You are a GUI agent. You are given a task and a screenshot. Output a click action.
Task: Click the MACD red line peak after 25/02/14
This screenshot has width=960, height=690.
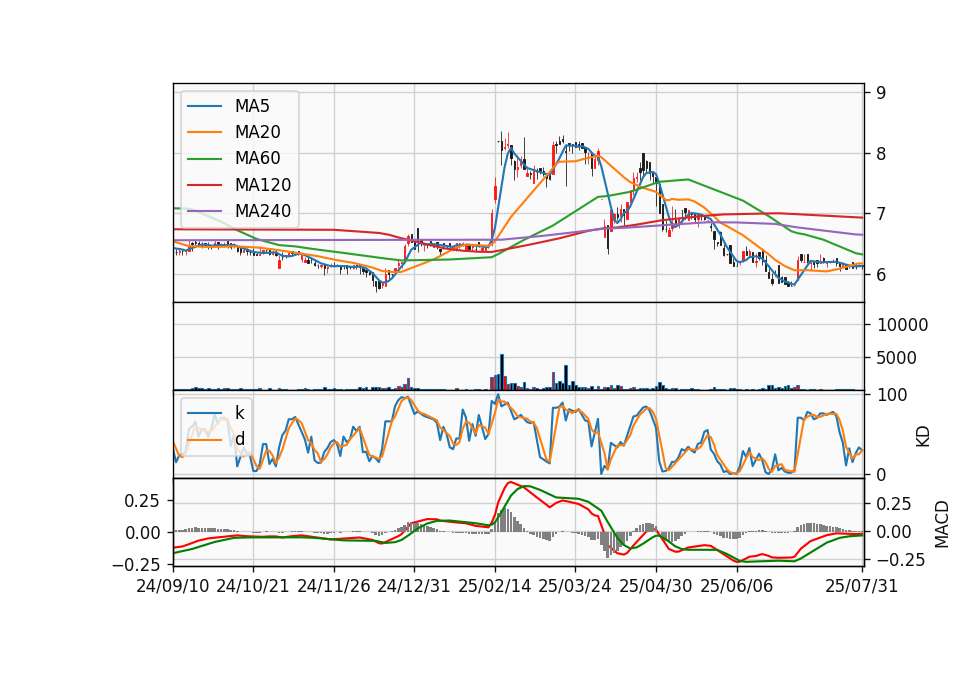[x=510, y=482]
